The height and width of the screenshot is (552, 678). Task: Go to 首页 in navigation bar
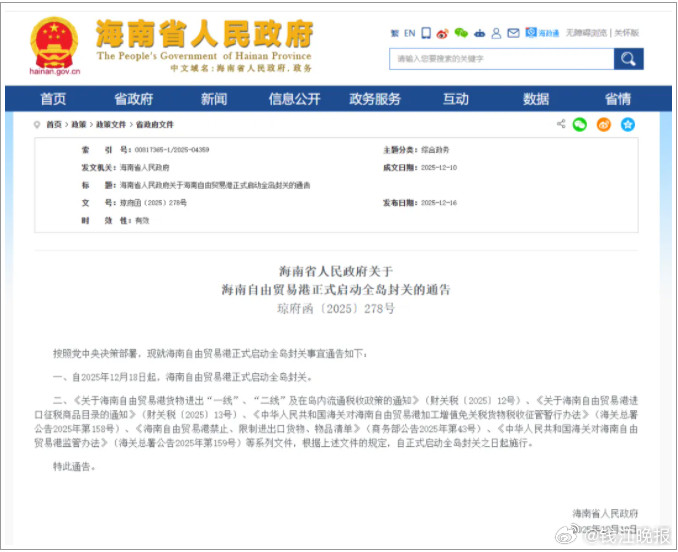pos(53,99)
